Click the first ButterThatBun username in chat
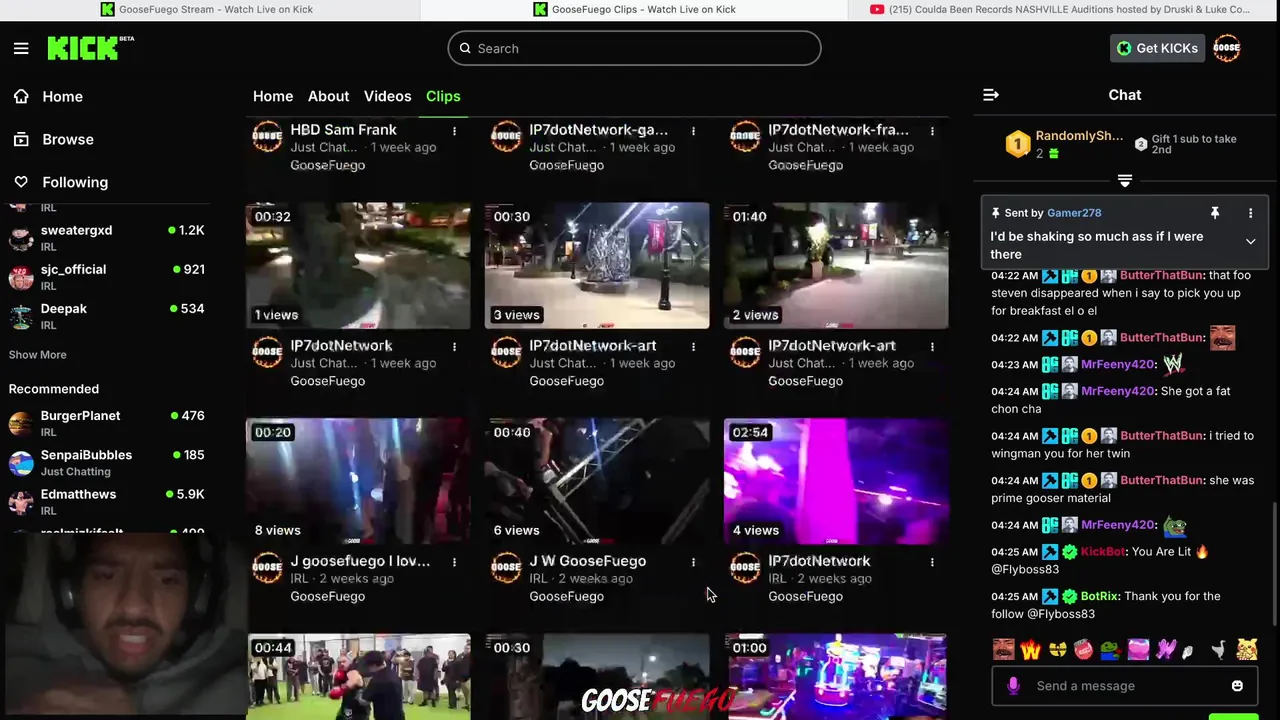 coord(1161,275)
